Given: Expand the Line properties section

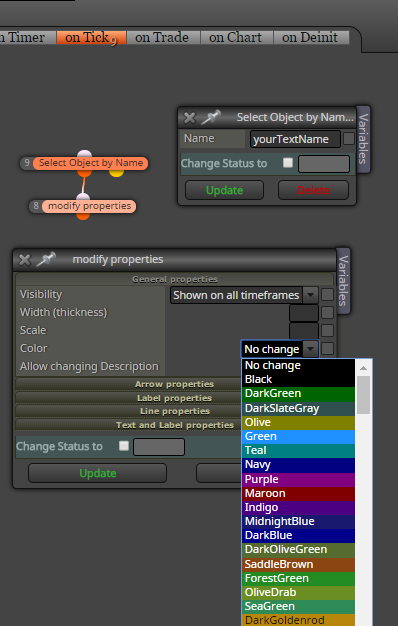Looking at the screenshot, I should (174, 411).
